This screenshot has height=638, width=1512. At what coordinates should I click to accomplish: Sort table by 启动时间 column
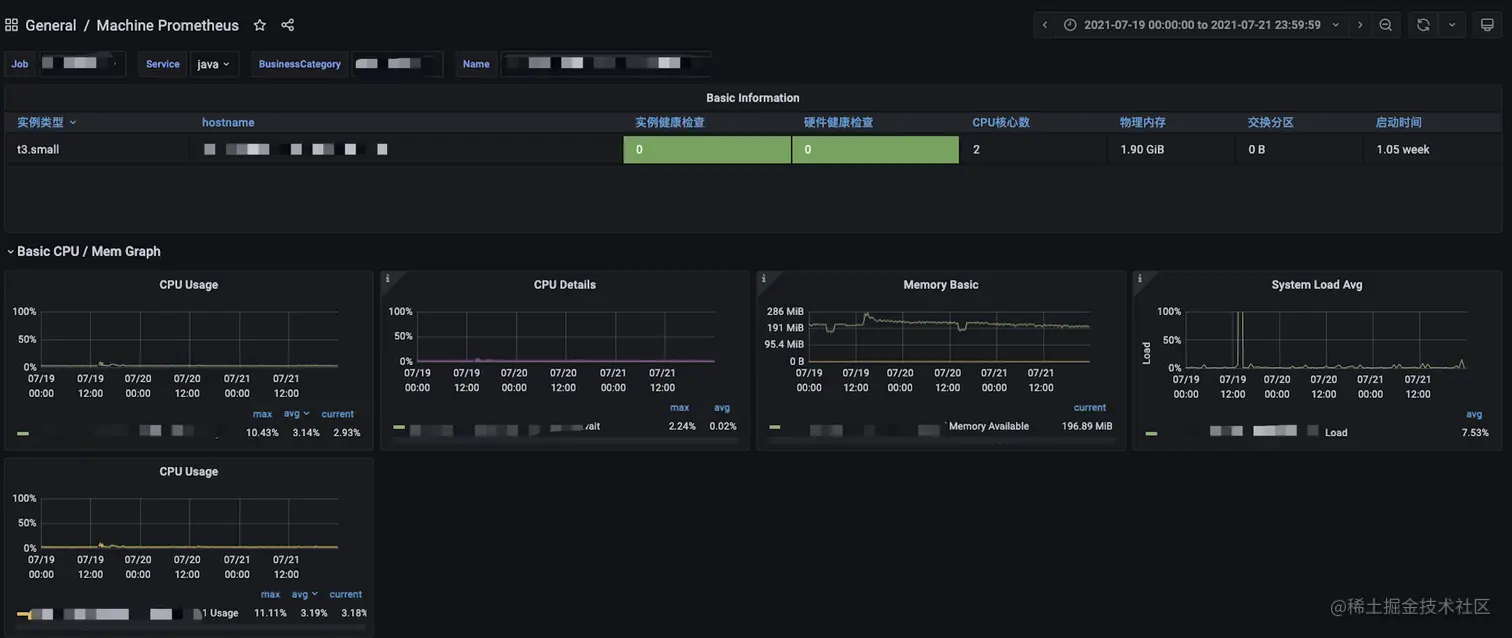pos(1399,122)
